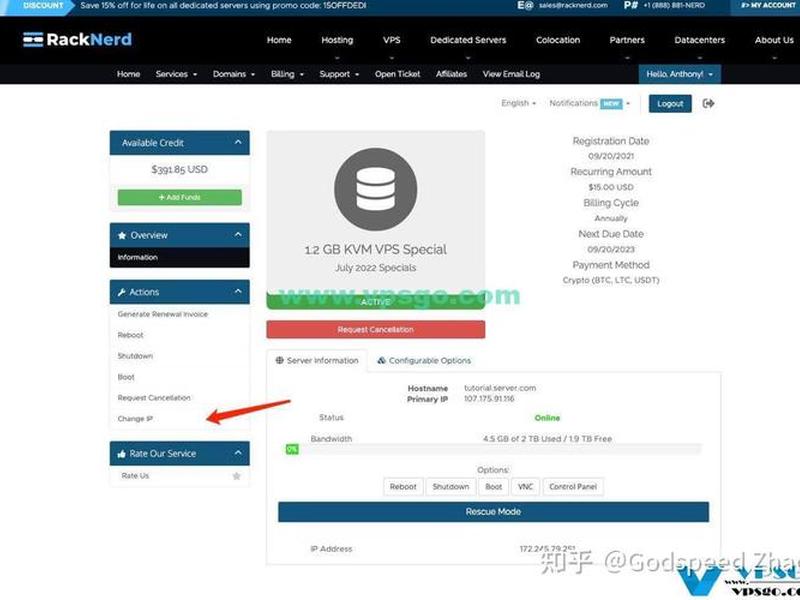Click the Control Panel button
The width and height of the screenshot is (800, 600).
coord(573,487)
